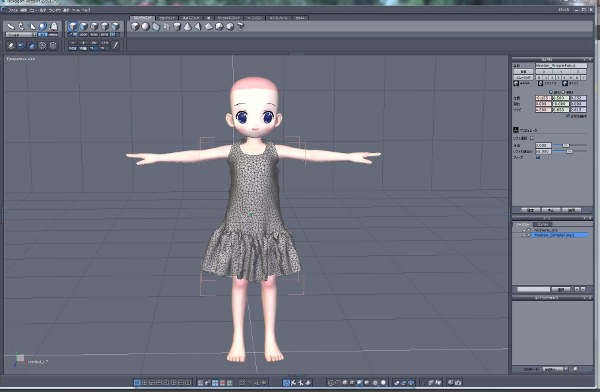Open the last visible tab of the shape toolbar
The width and height of the screenshot is (600, 392).
click(x=301, y=18)
